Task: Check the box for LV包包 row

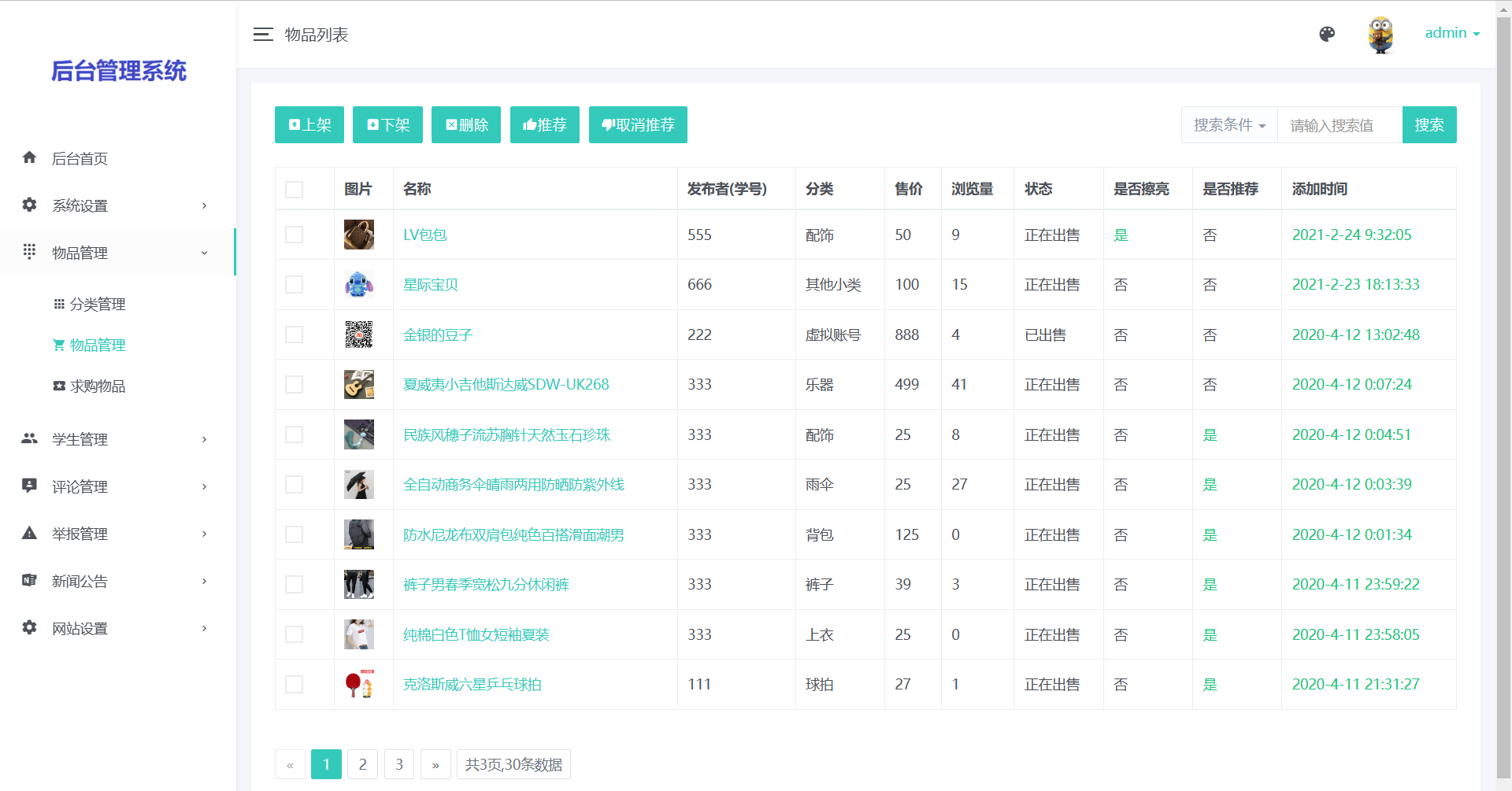Action: 294,235
